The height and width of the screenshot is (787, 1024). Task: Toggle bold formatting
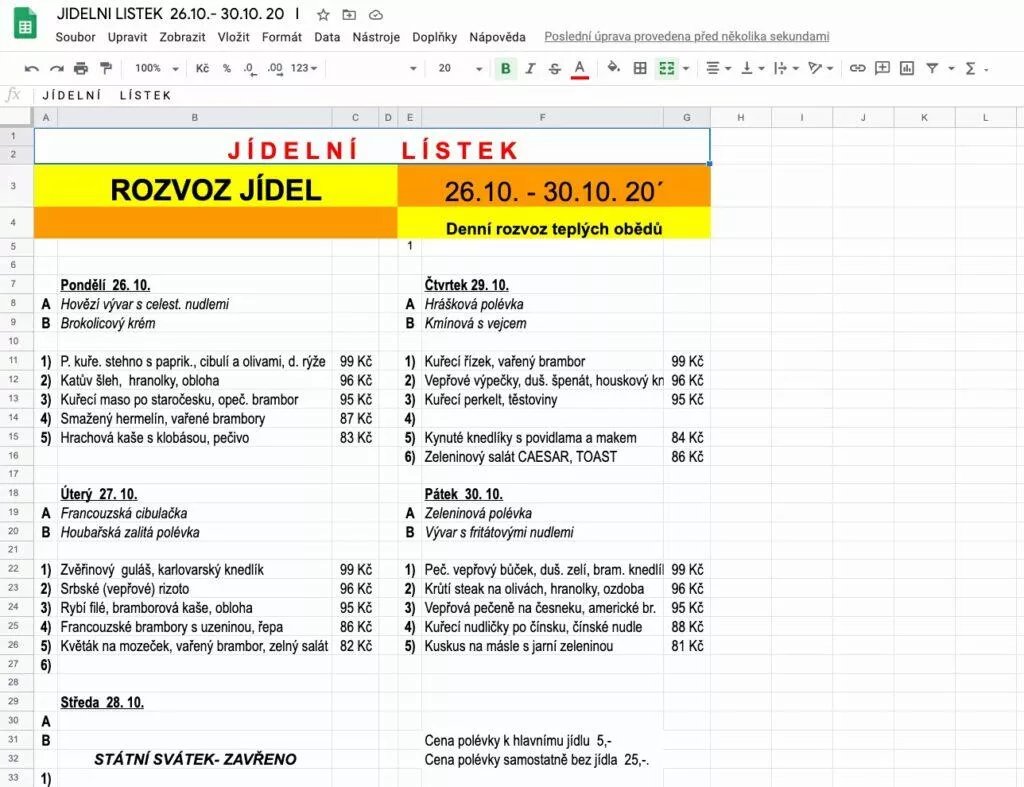click(x=505, y=68)
